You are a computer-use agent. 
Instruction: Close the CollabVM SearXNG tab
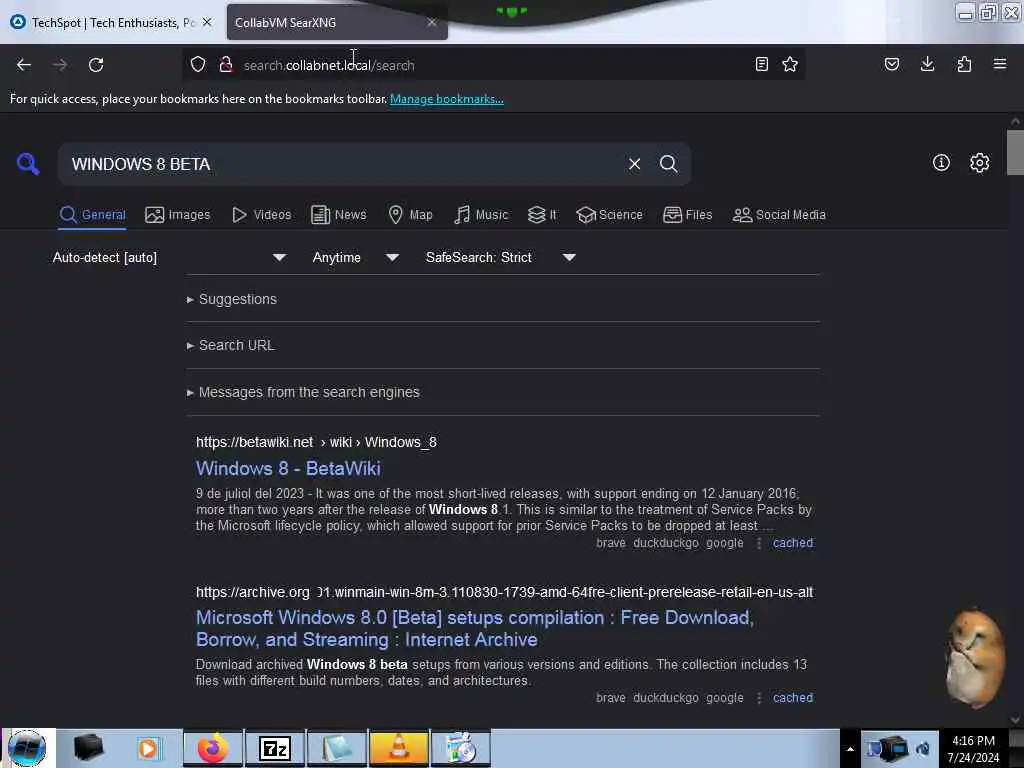coord(432,22)
